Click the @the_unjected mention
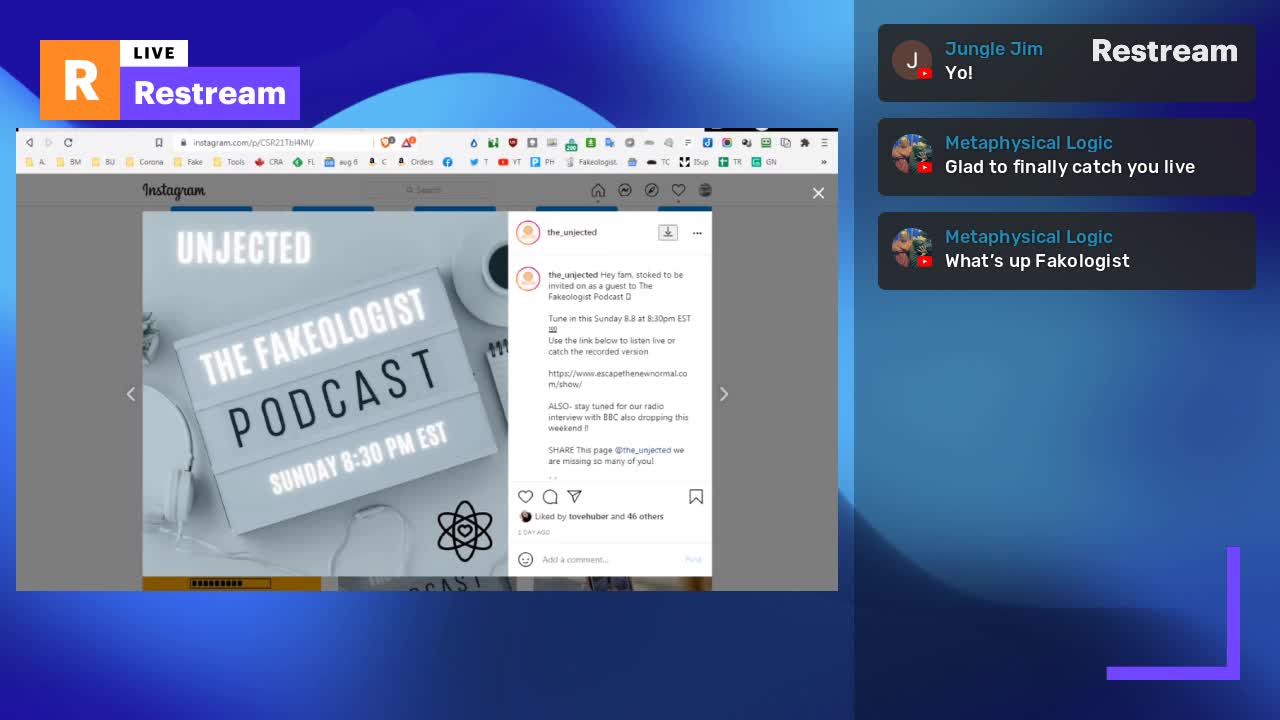This screenshot has height=720, width=1280. click(x=643, y=450)
